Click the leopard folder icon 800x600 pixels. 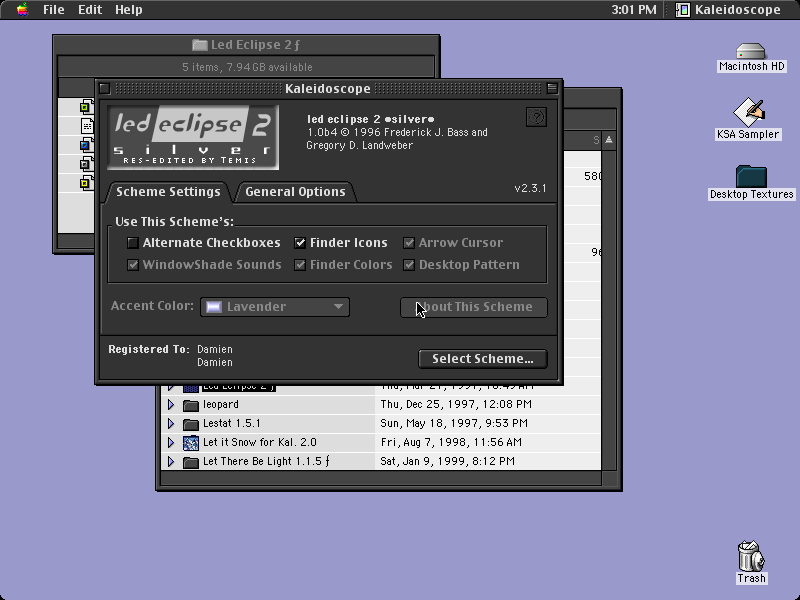[x=190, y=405]
